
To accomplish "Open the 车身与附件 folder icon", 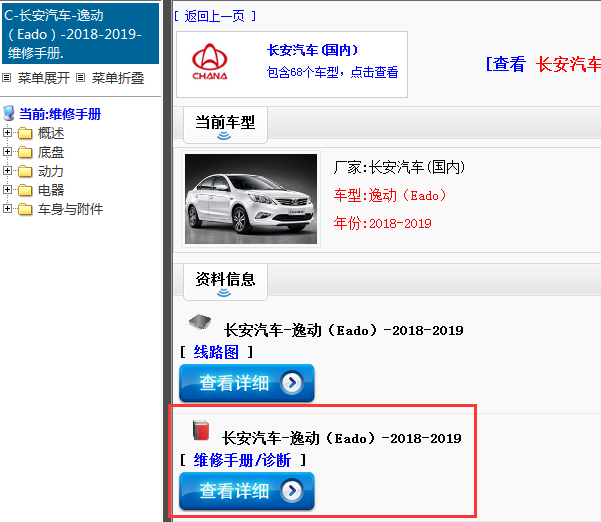I will point(25,209).
